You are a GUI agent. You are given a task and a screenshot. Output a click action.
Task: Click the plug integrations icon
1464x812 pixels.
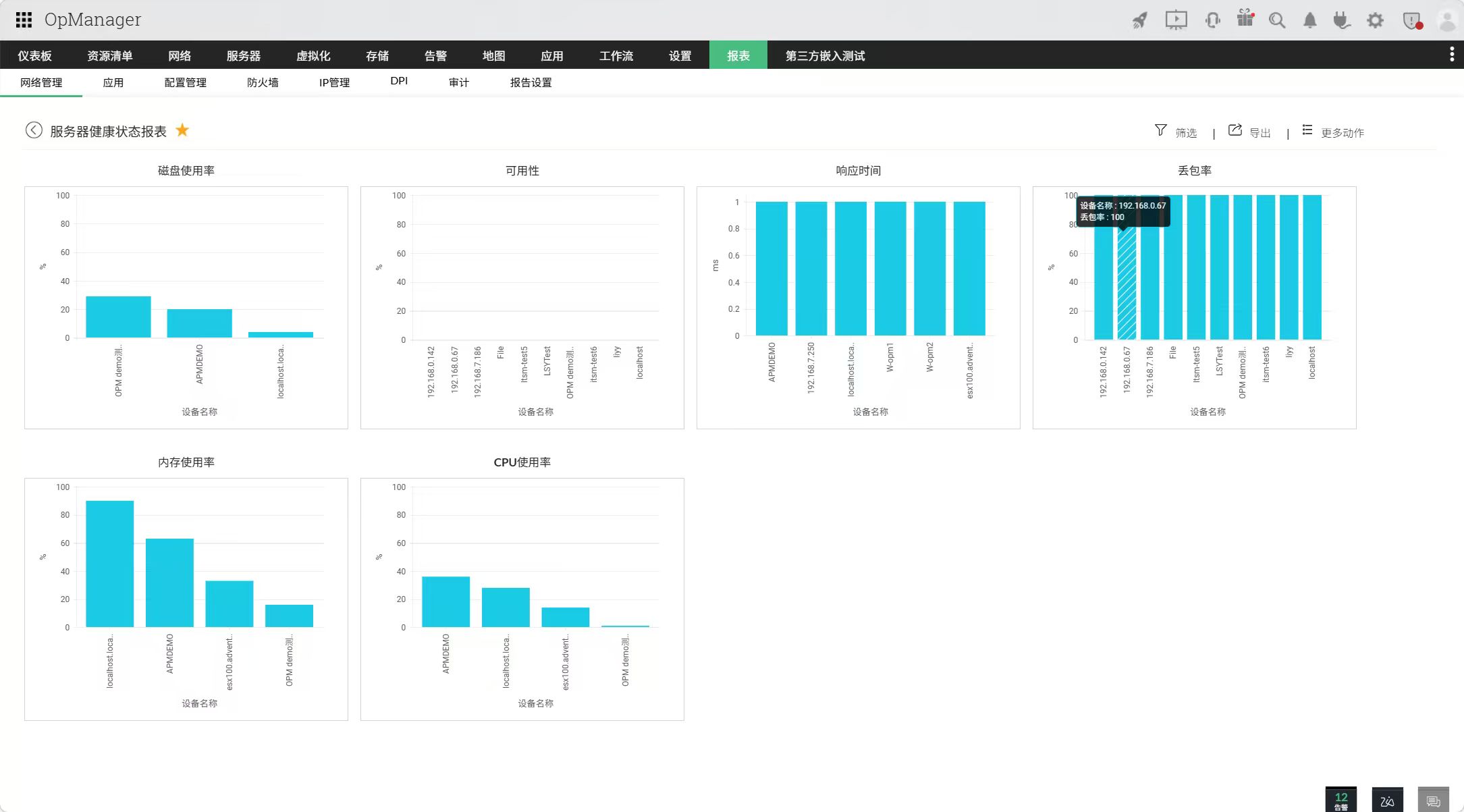(x=1342, y=20)
